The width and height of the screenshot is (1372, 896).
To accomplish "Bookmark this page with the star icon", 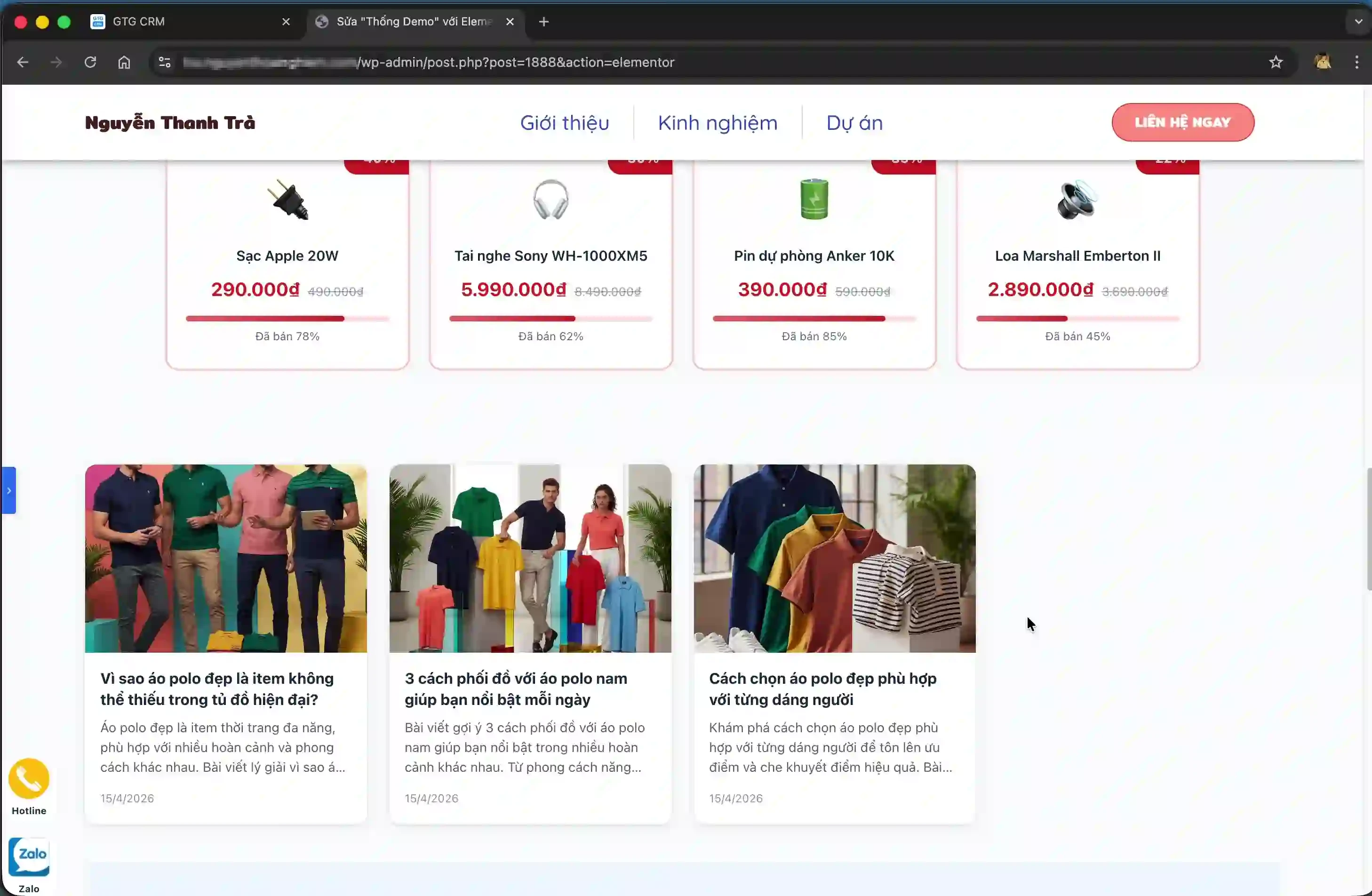I will click(x=1275, y=62).
